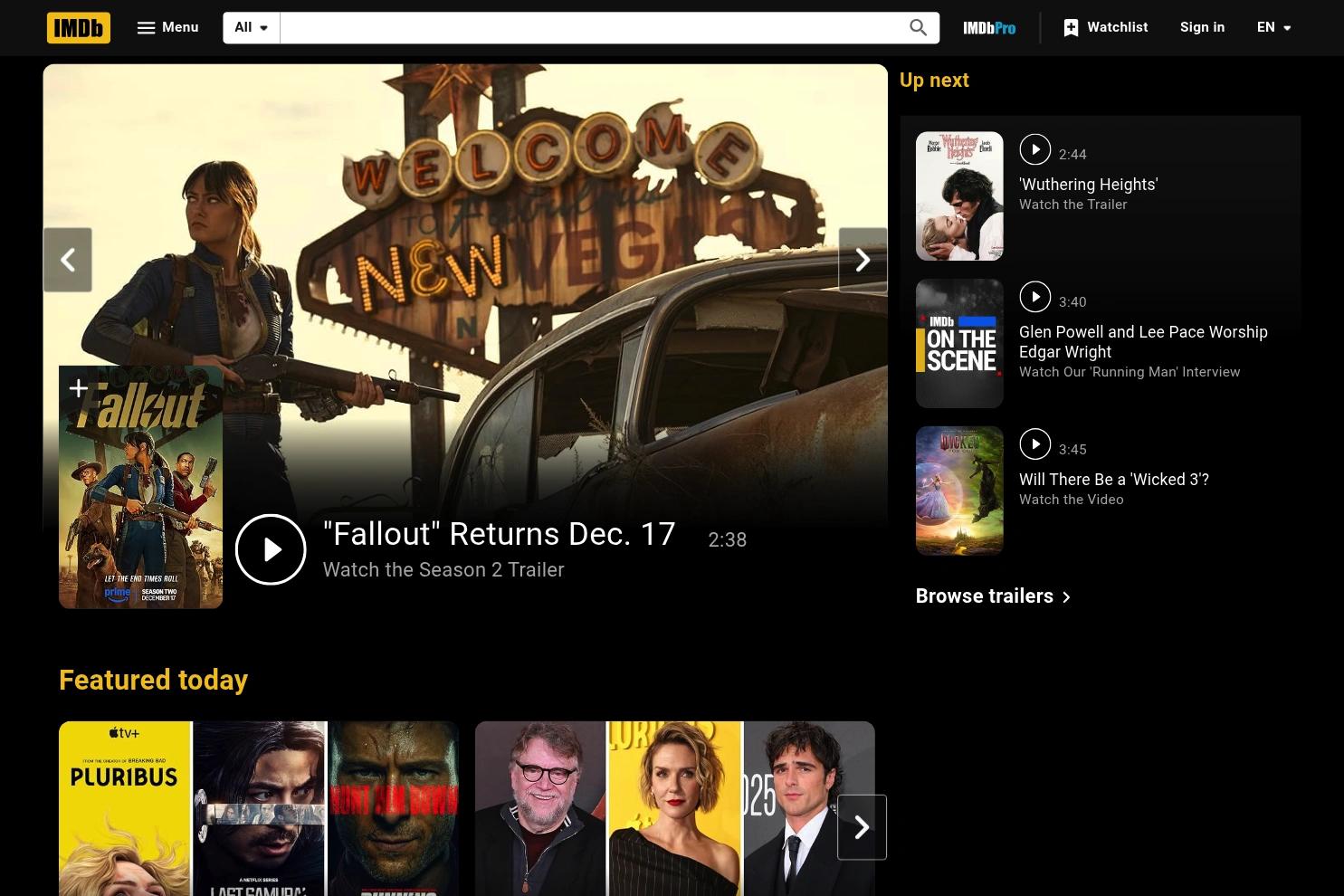Open the search magnifier icon
The width and height of the screenshot is (1344, 896).
[918, 27]
